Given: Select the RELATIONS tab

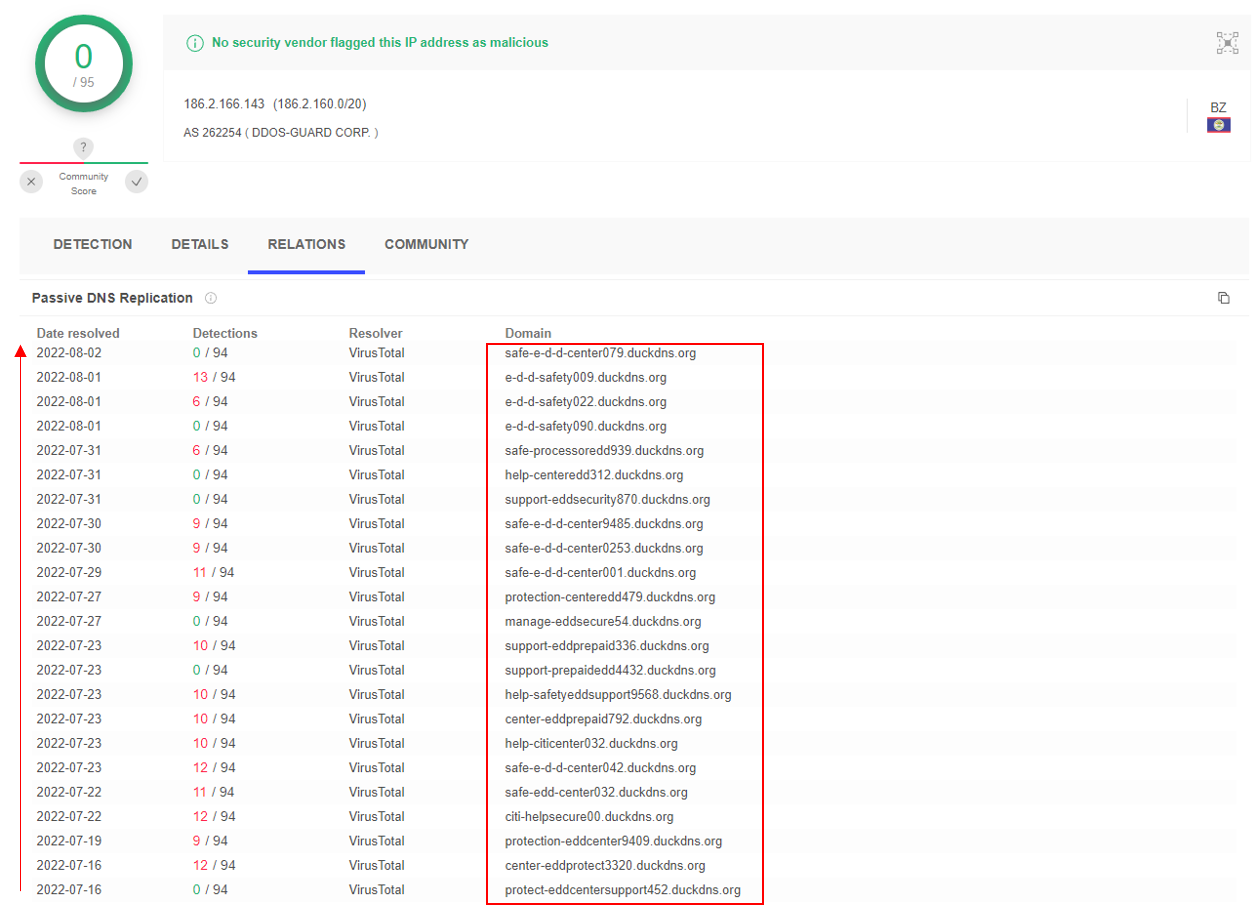Looking at the screenshot, I should [306, 244].
